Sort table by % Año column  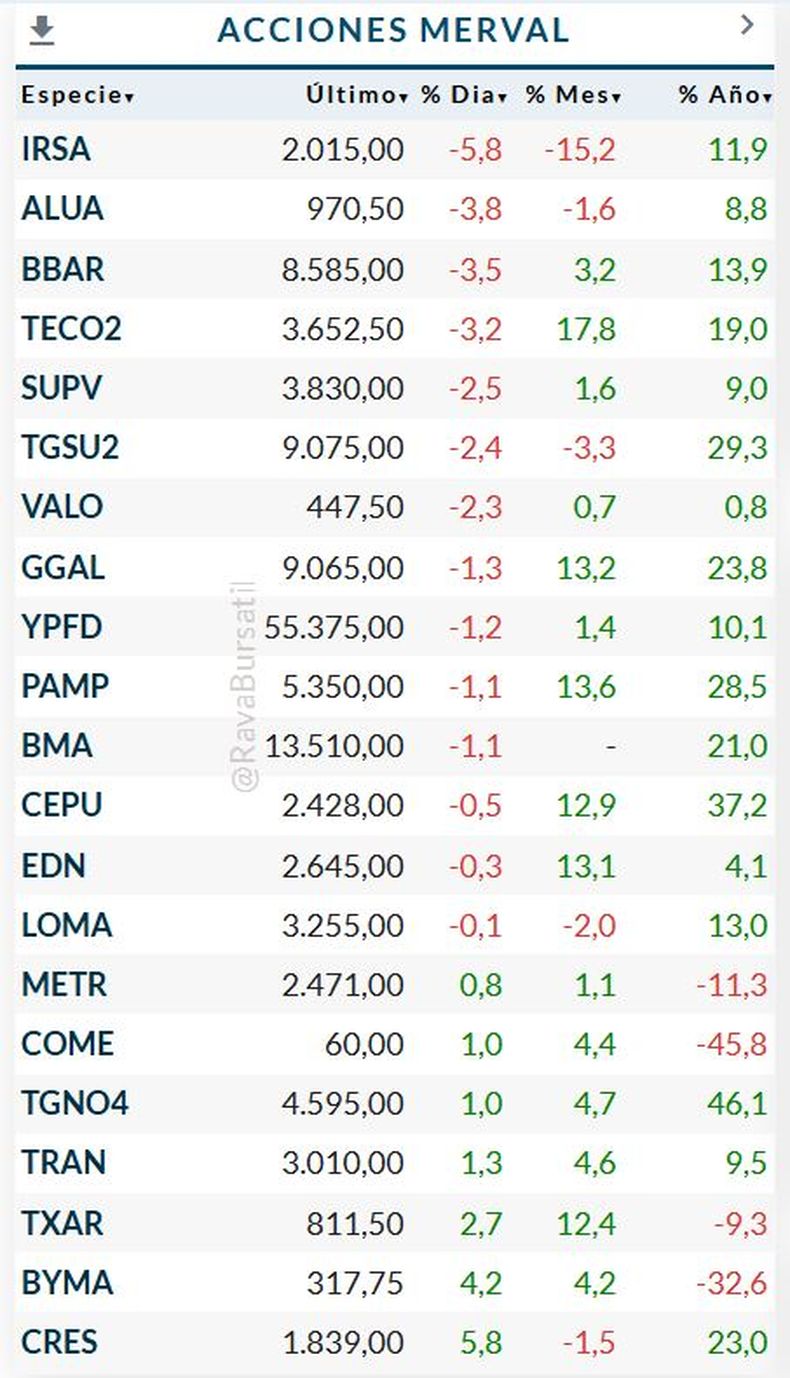pyautogui.click(x=725, y=95)
